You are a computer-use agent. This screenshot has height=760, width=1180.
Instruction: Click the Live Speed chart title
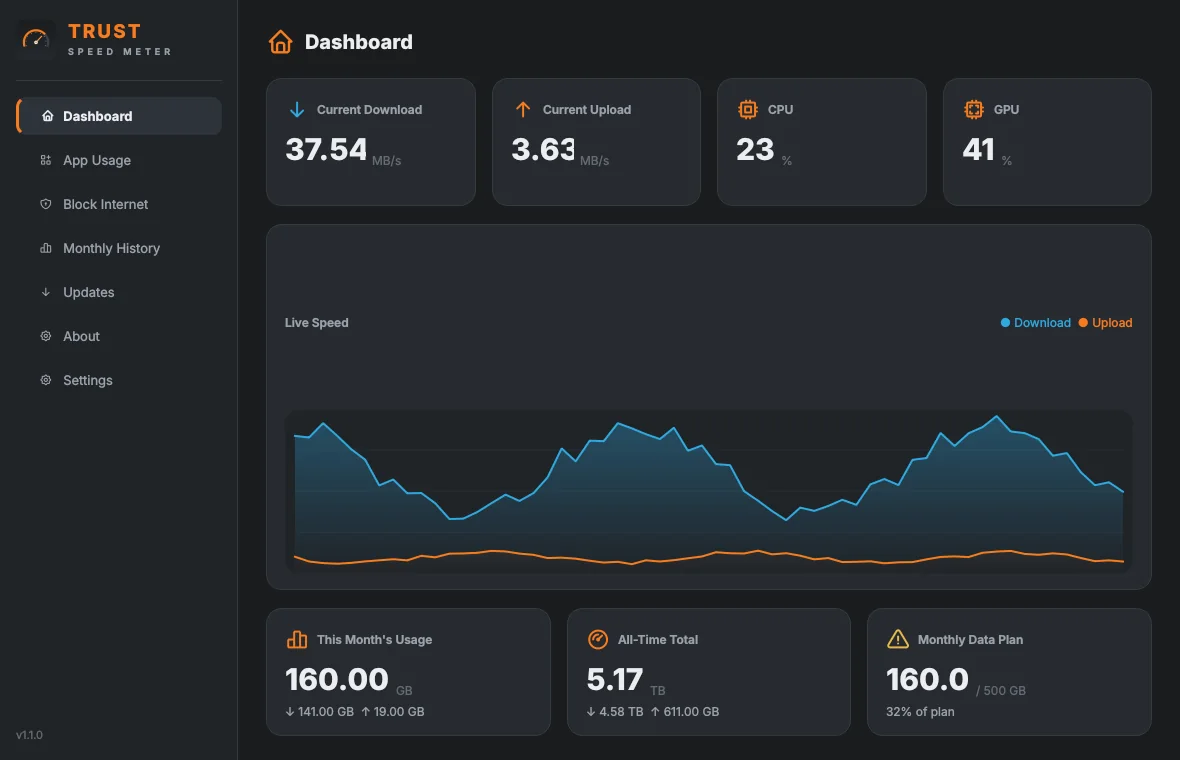tap(316, 323)
